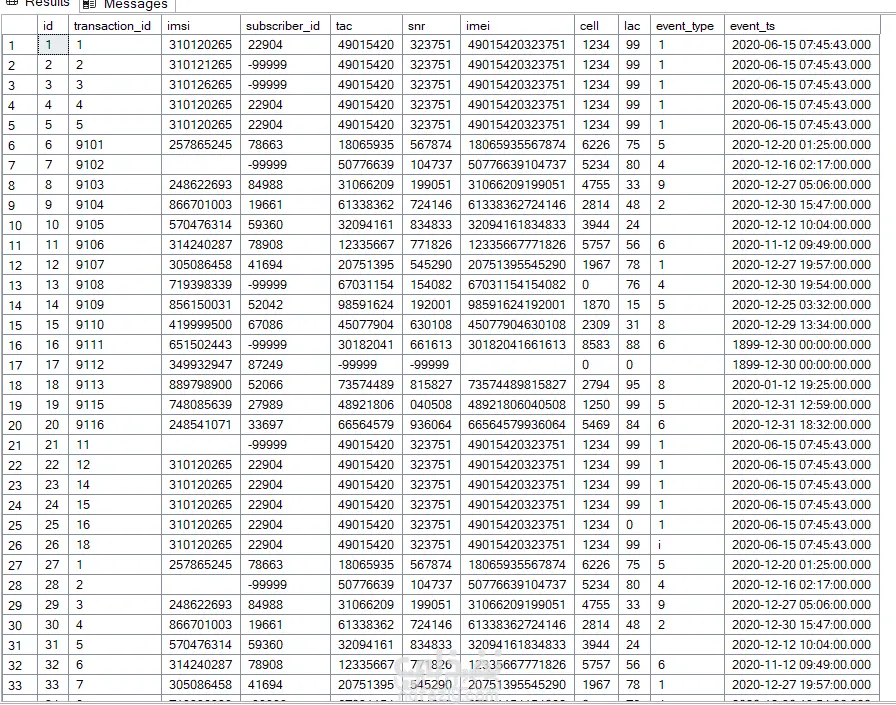Click tac cell 45077904

[366, 325]
